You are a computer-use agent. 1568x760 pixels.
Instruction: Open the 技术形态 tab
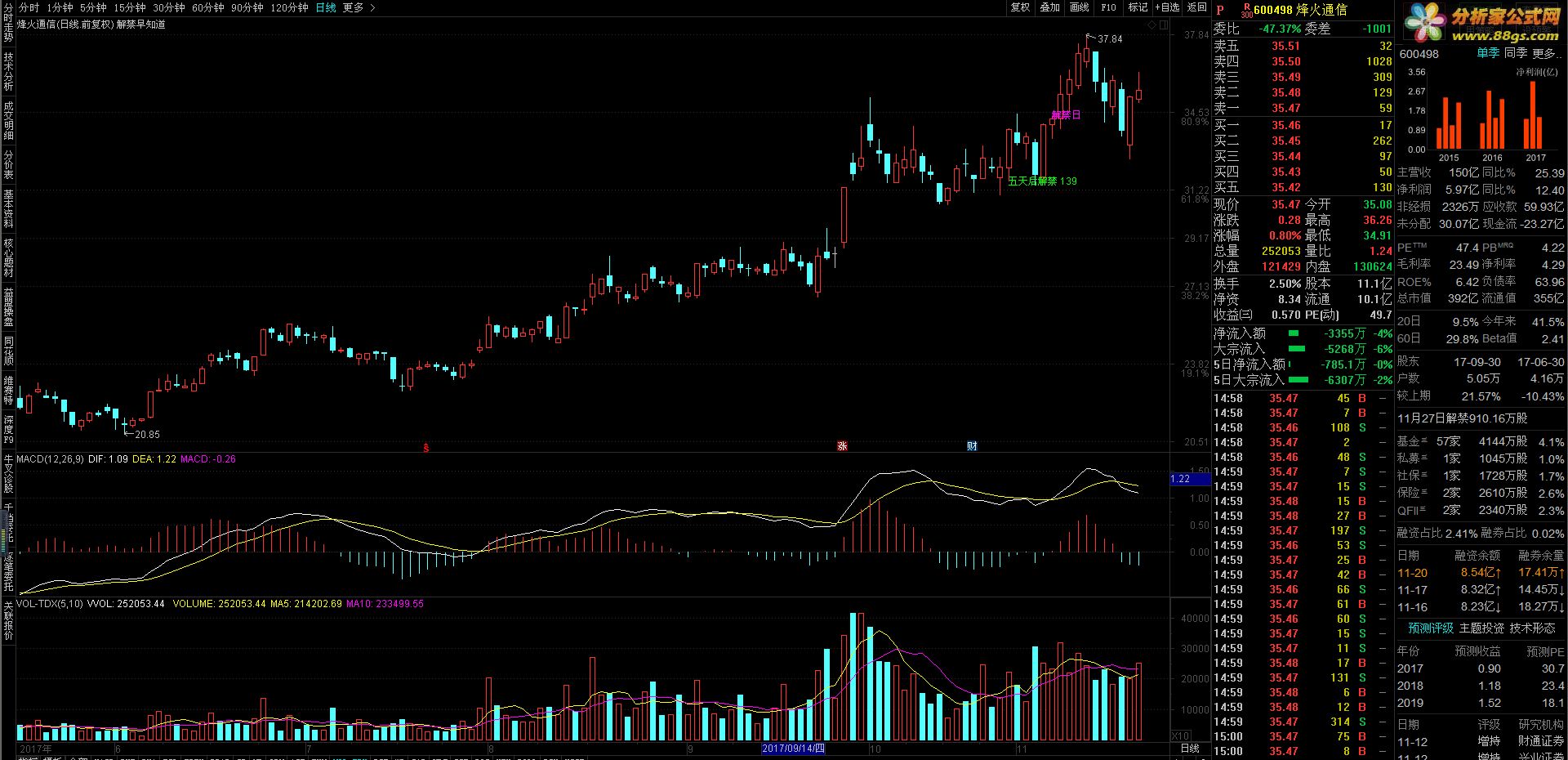coord(1532,628)
